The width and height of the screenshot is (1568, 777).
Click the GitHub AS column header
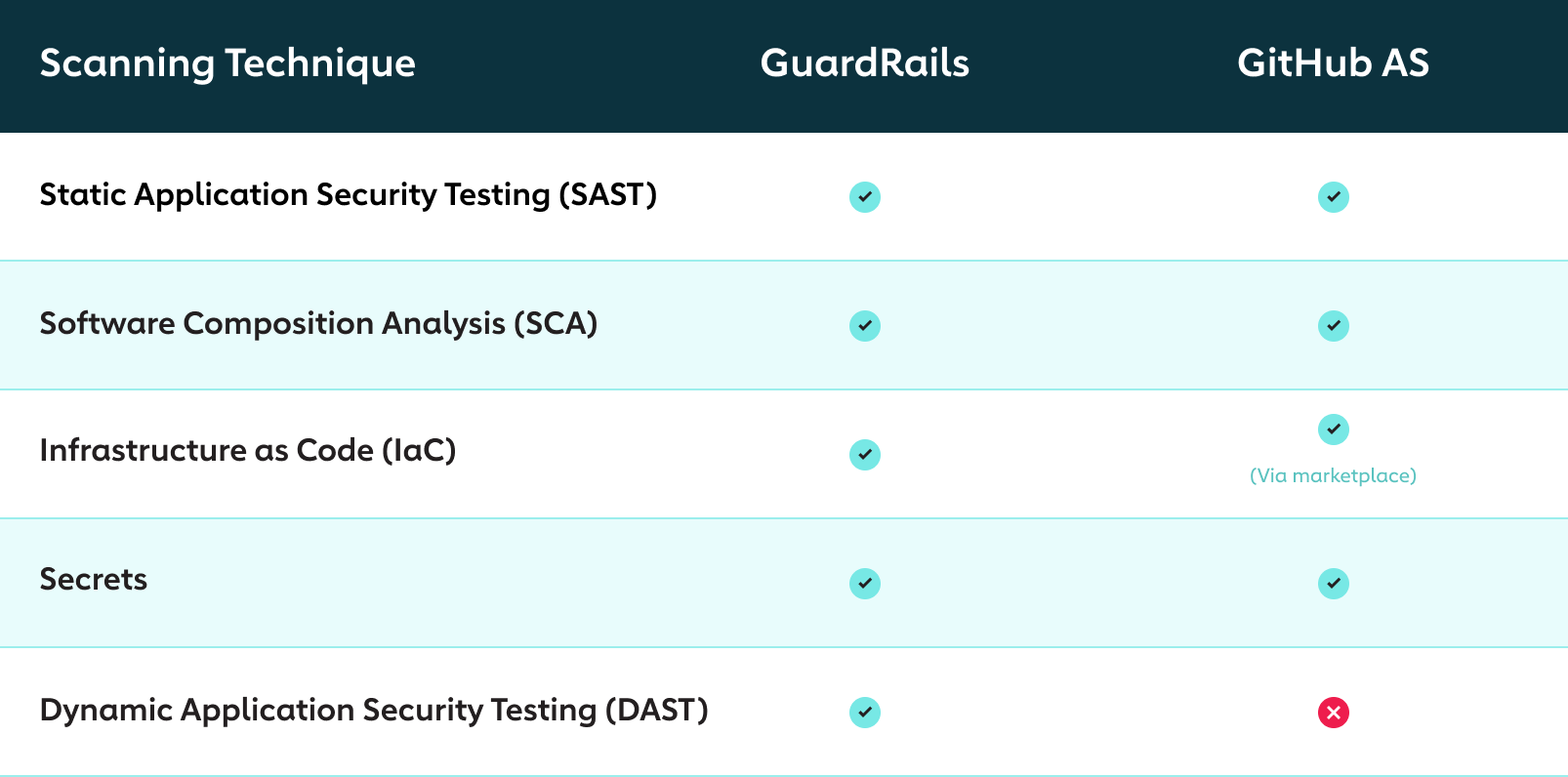click(x=1334, y=63)
